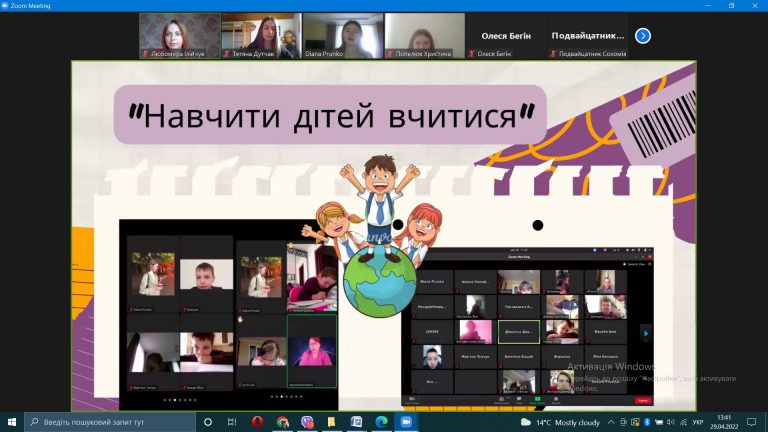Viewport: 768px width, 432px height.
Task: Click the taskbar search input field
Action: click(110, 422)
